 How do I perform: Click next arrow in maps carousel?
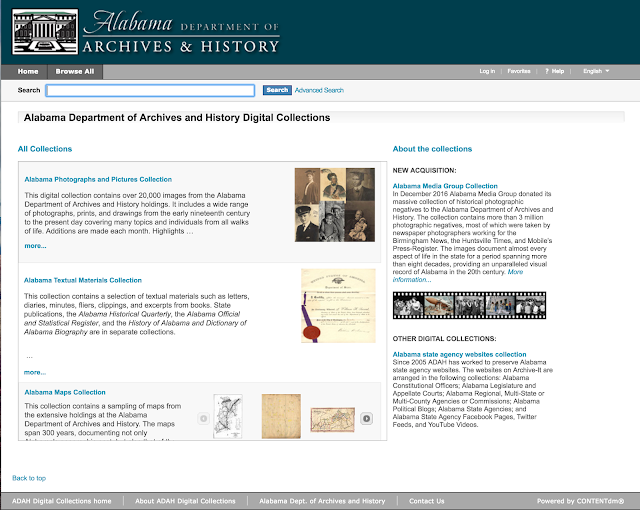pos(367,418)
